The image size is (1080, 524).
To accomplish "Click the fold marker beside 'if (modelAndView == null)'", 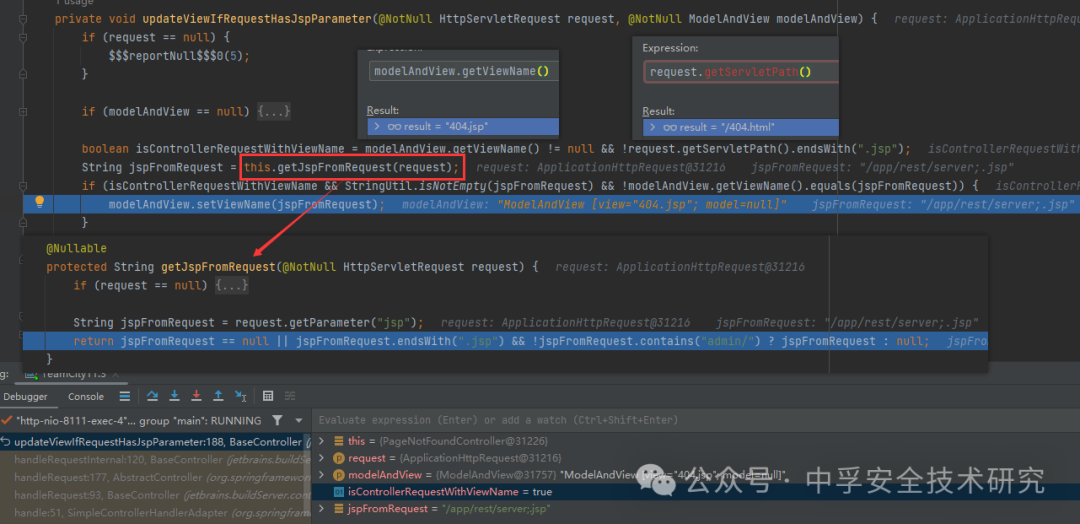I will click(x=23, y=112).
